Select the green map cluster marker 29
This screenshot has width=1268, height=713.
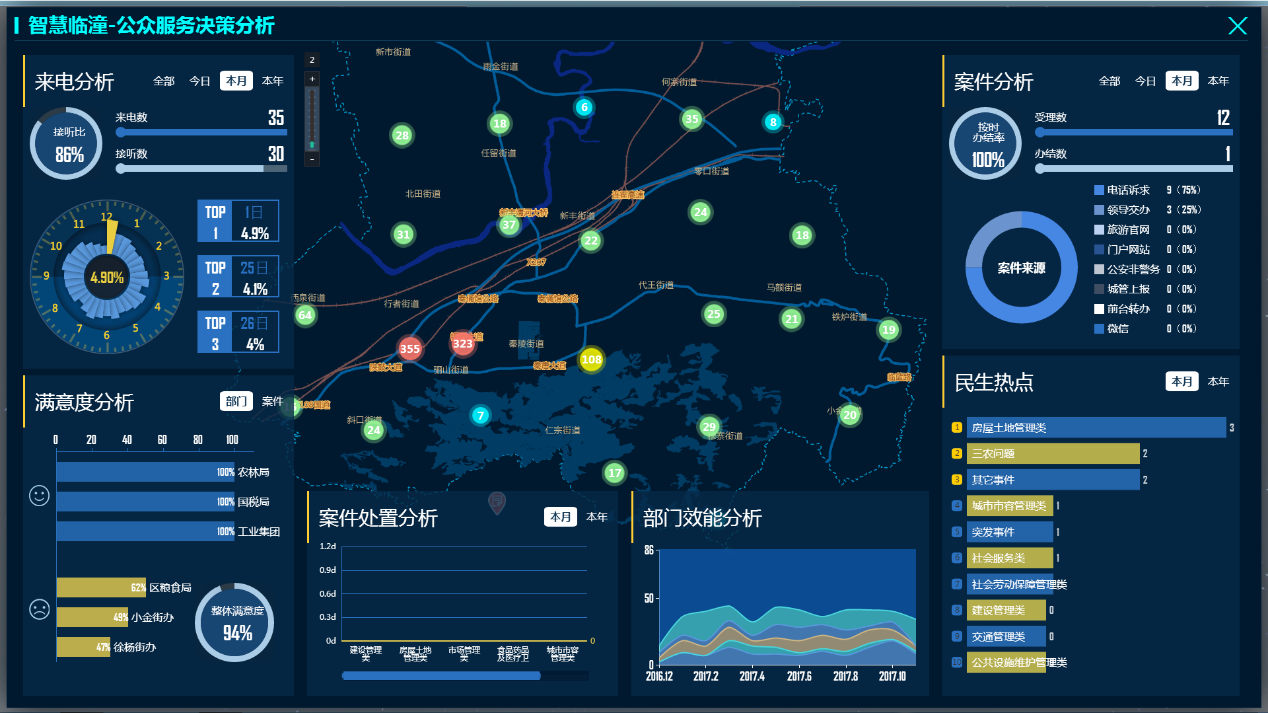pyautogui.click(x=709, y=426)
